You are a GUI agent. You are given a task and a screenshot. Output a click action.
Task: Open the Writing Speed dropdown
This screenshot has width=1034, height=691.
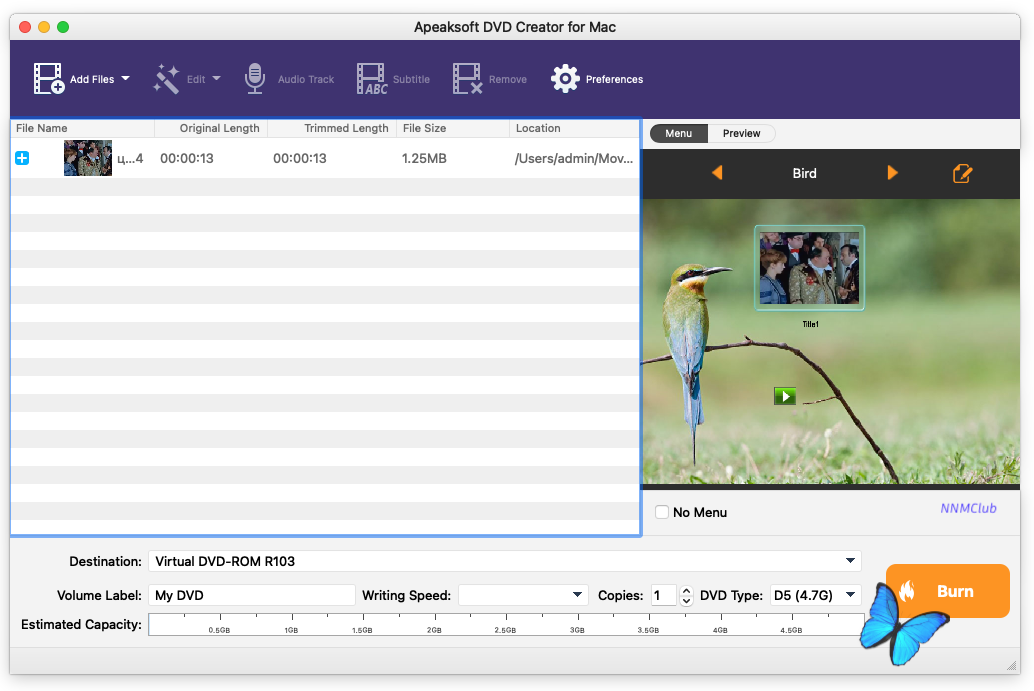523,595
